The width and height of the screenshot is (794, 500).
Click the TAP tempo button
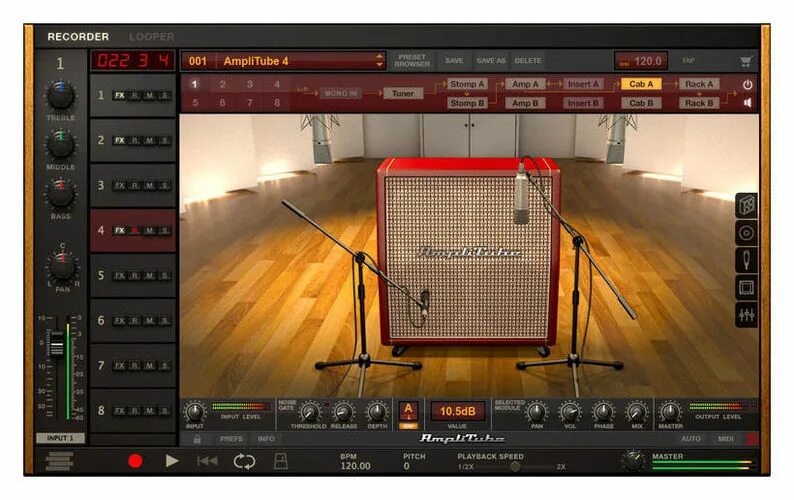coord(688,61)
